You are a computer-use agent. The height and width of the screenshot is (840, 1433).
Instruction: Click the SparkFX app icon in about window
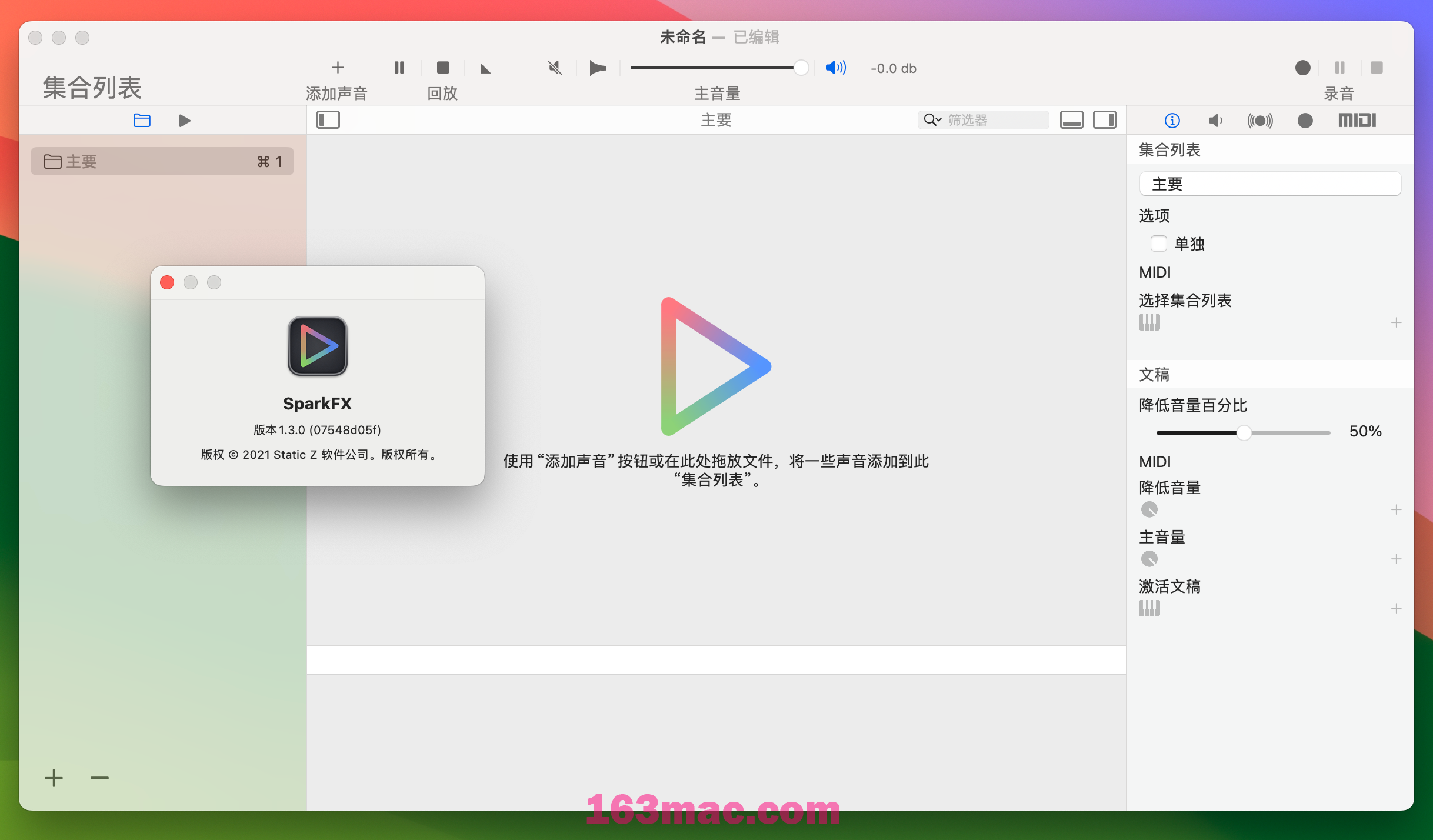pos(318,346)
